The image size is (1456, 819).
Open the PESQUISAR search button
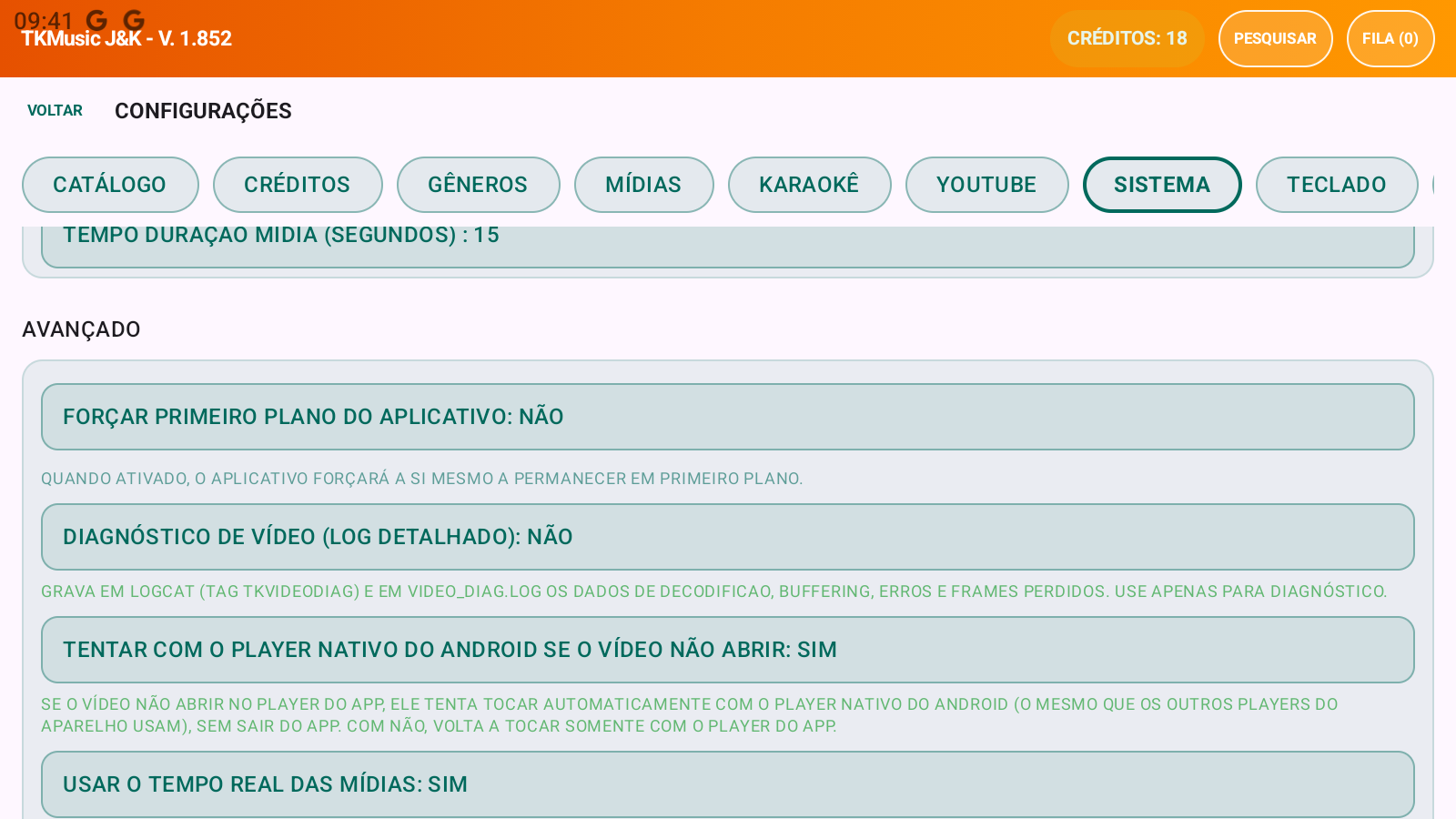(1275, 38)
